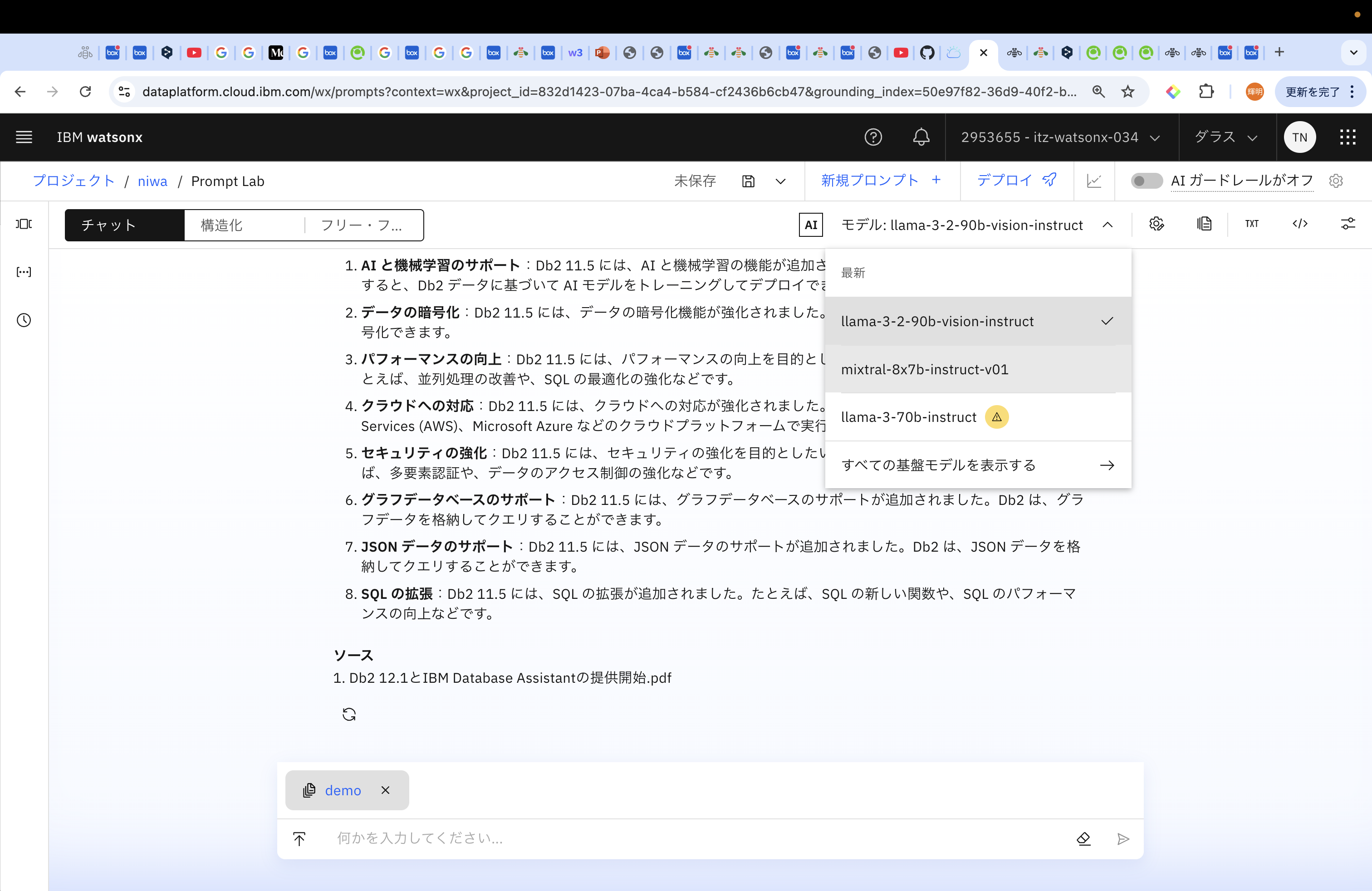The width and height of the screenshot is (1372, 891).
Task: Open model parameters sliders icon
Action: pyautogui.click(x=1347, y=224)
